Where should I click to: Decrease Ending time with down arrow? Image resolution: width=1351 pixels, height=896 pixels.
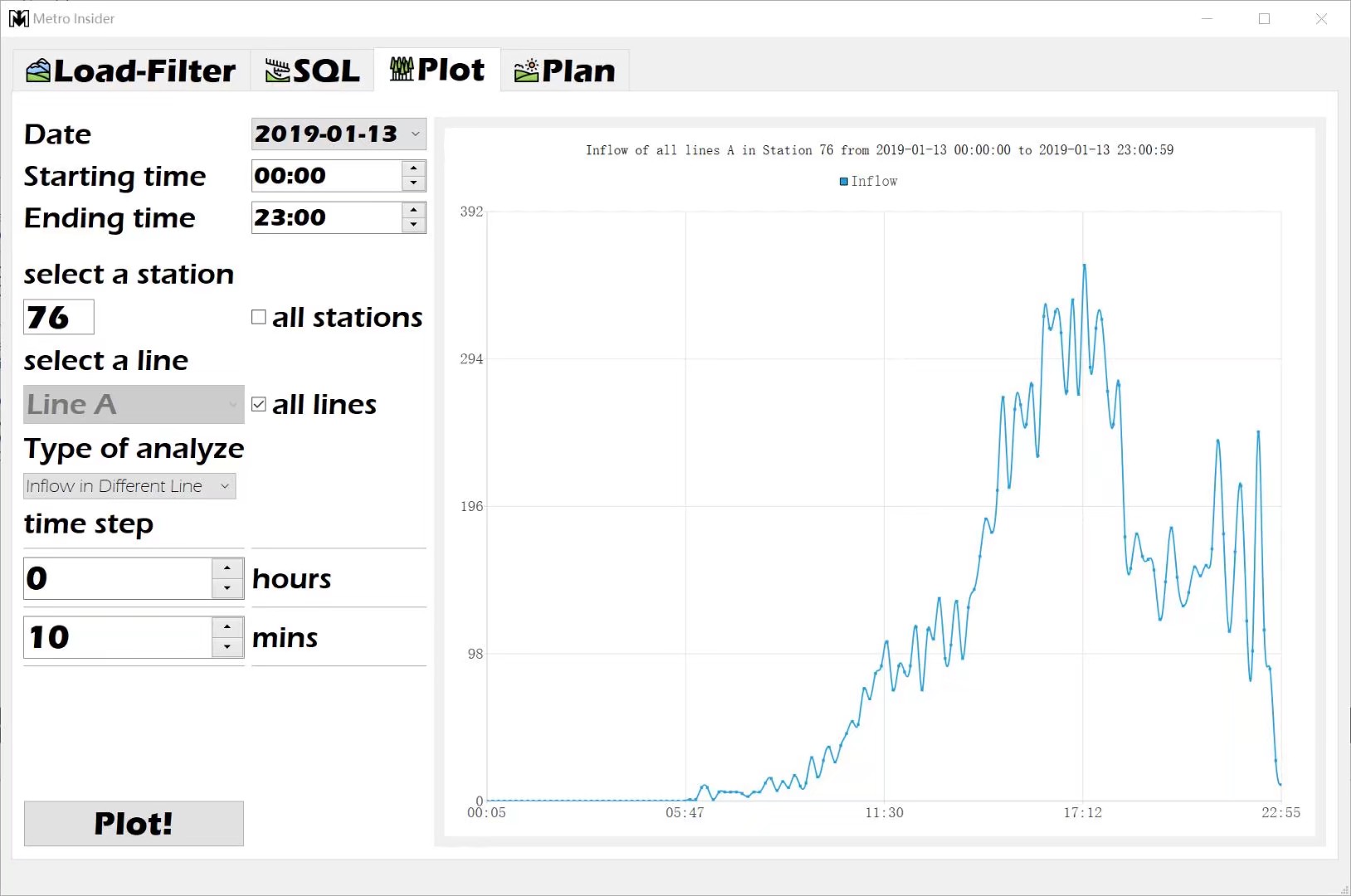click(413, 225)
